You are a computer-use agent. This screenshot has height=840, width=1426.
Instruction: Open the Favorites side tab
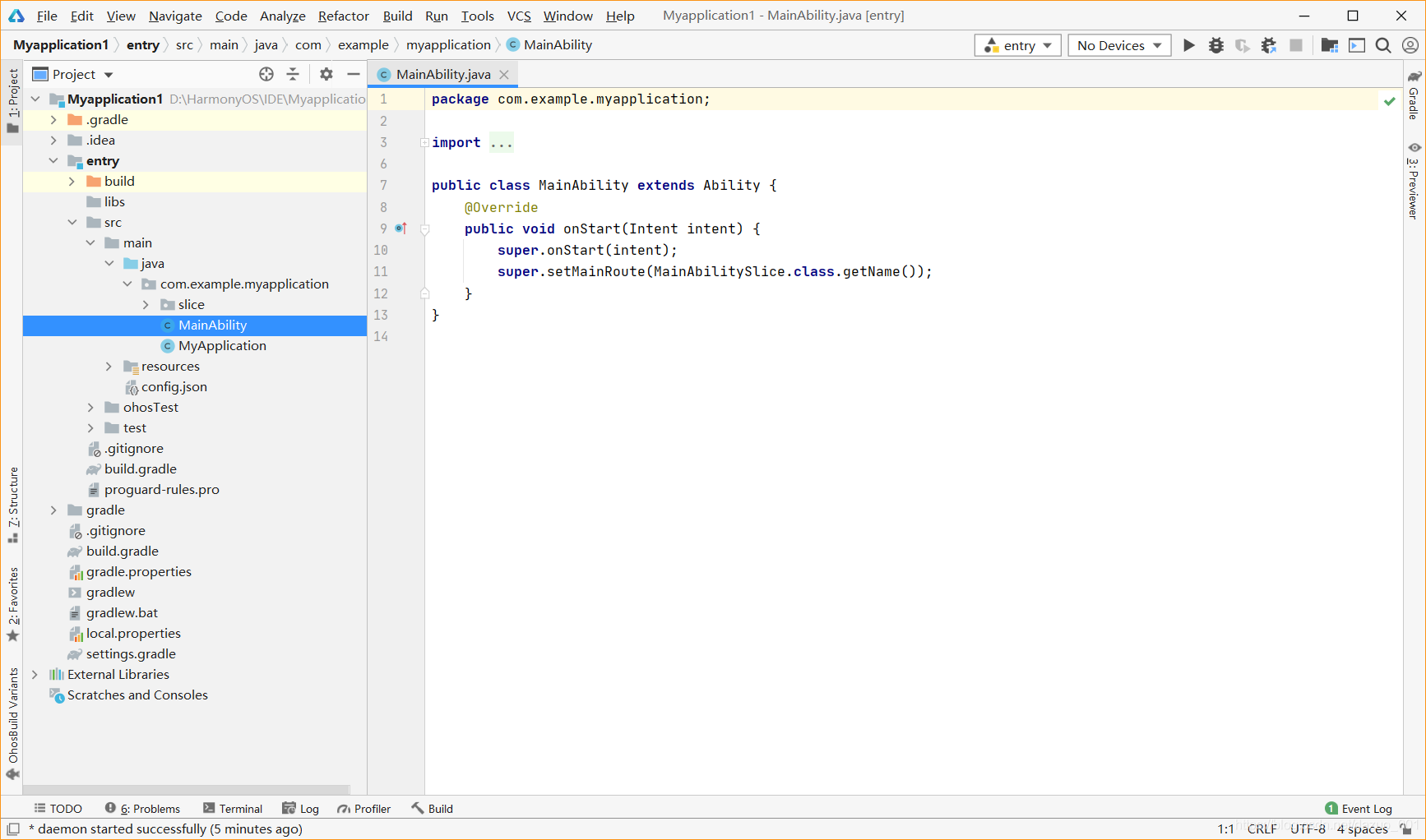click(x=12, y=604)
